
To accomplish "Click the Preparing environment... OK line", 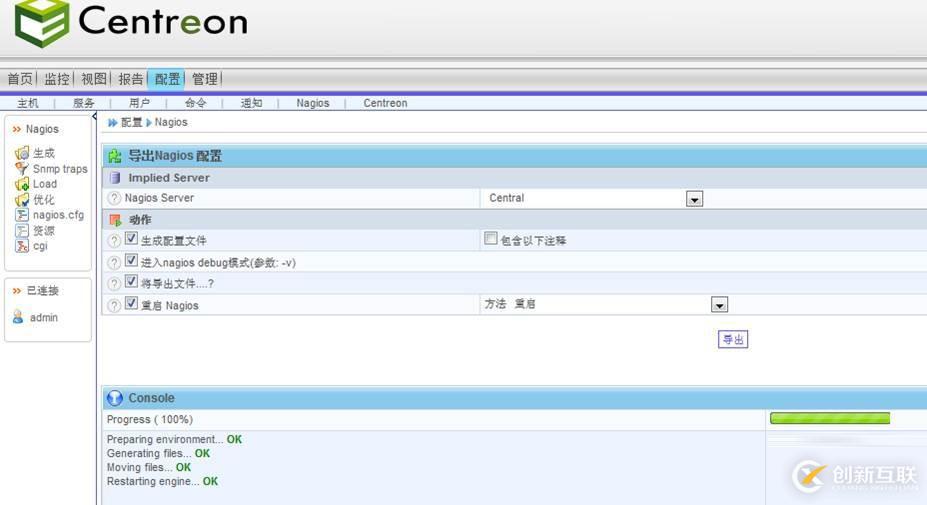I will coord(174,439).
